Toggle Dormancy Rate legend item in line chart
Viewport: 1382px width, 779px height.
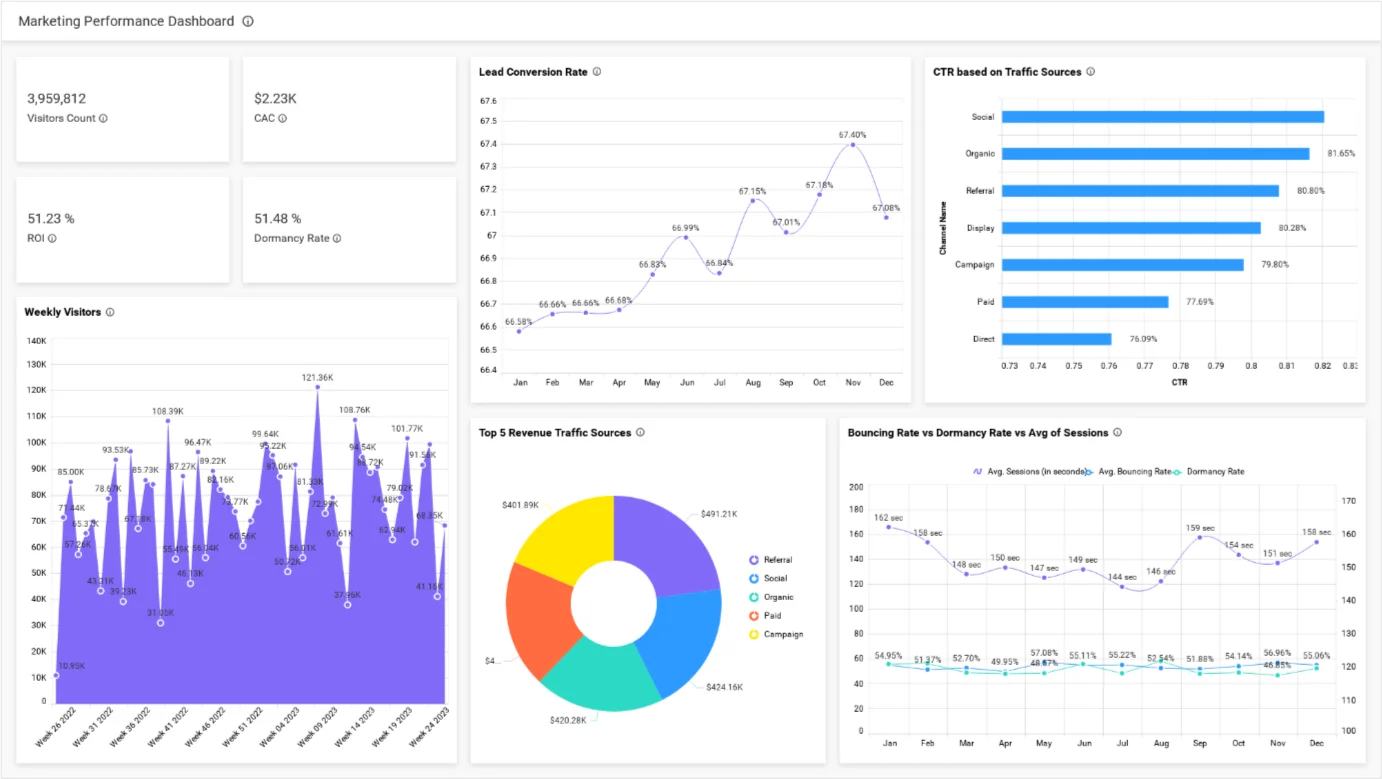(1208, 471)
